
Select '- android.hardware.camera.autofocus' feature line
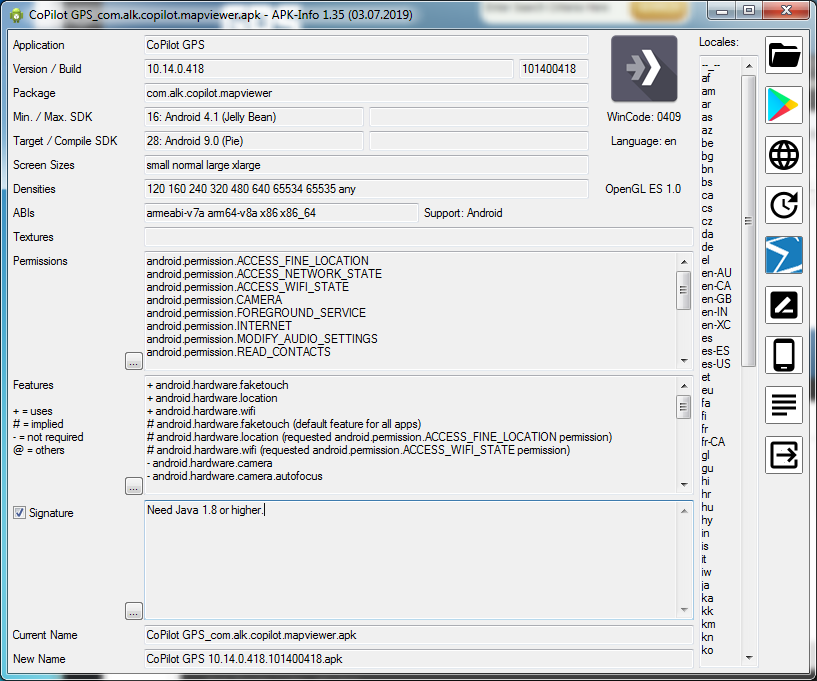point(234,476)
